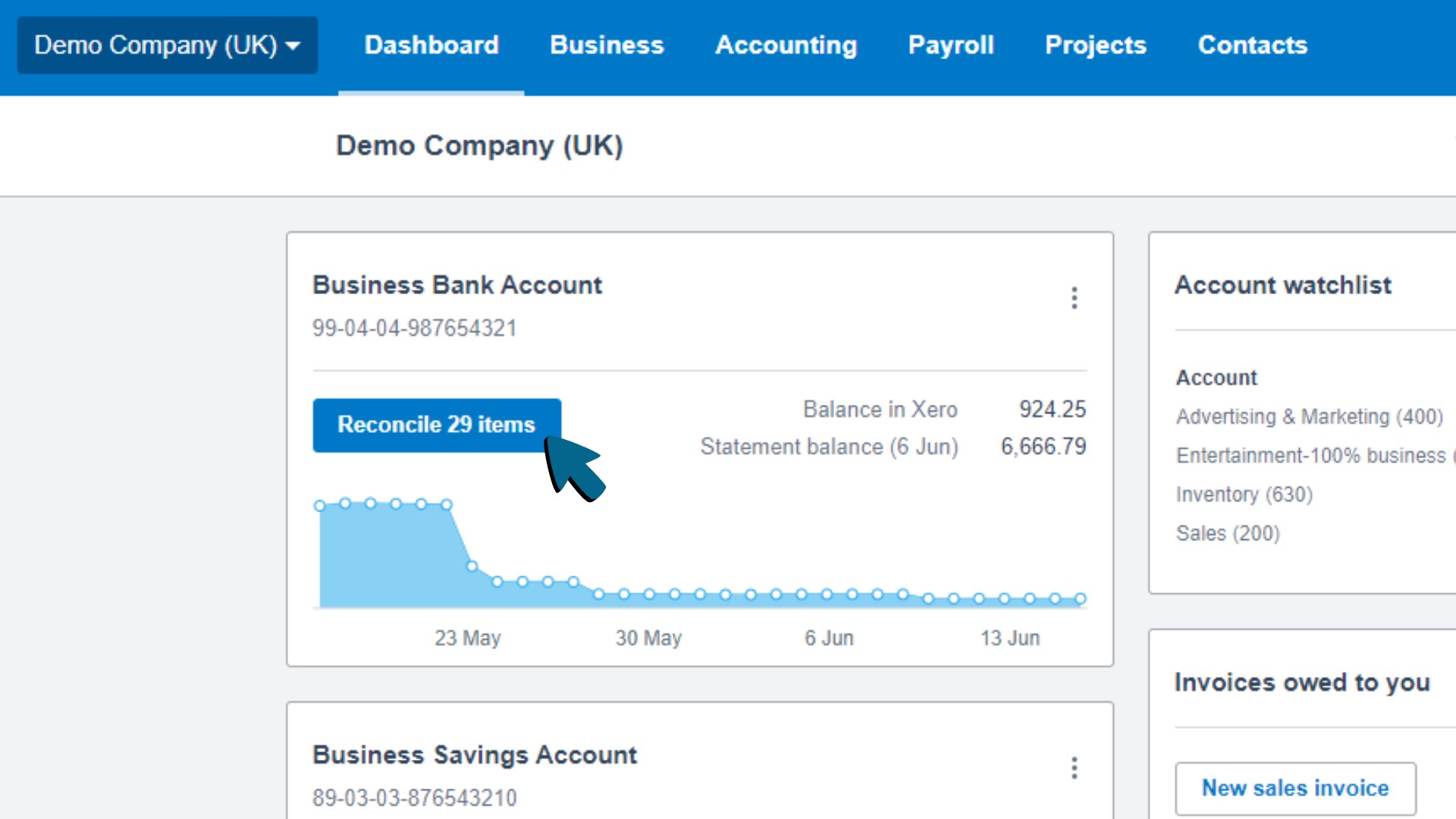This screenshot has height=819, width=1456.
Task: Click the last data point on balance chart
Action: 1081,599
